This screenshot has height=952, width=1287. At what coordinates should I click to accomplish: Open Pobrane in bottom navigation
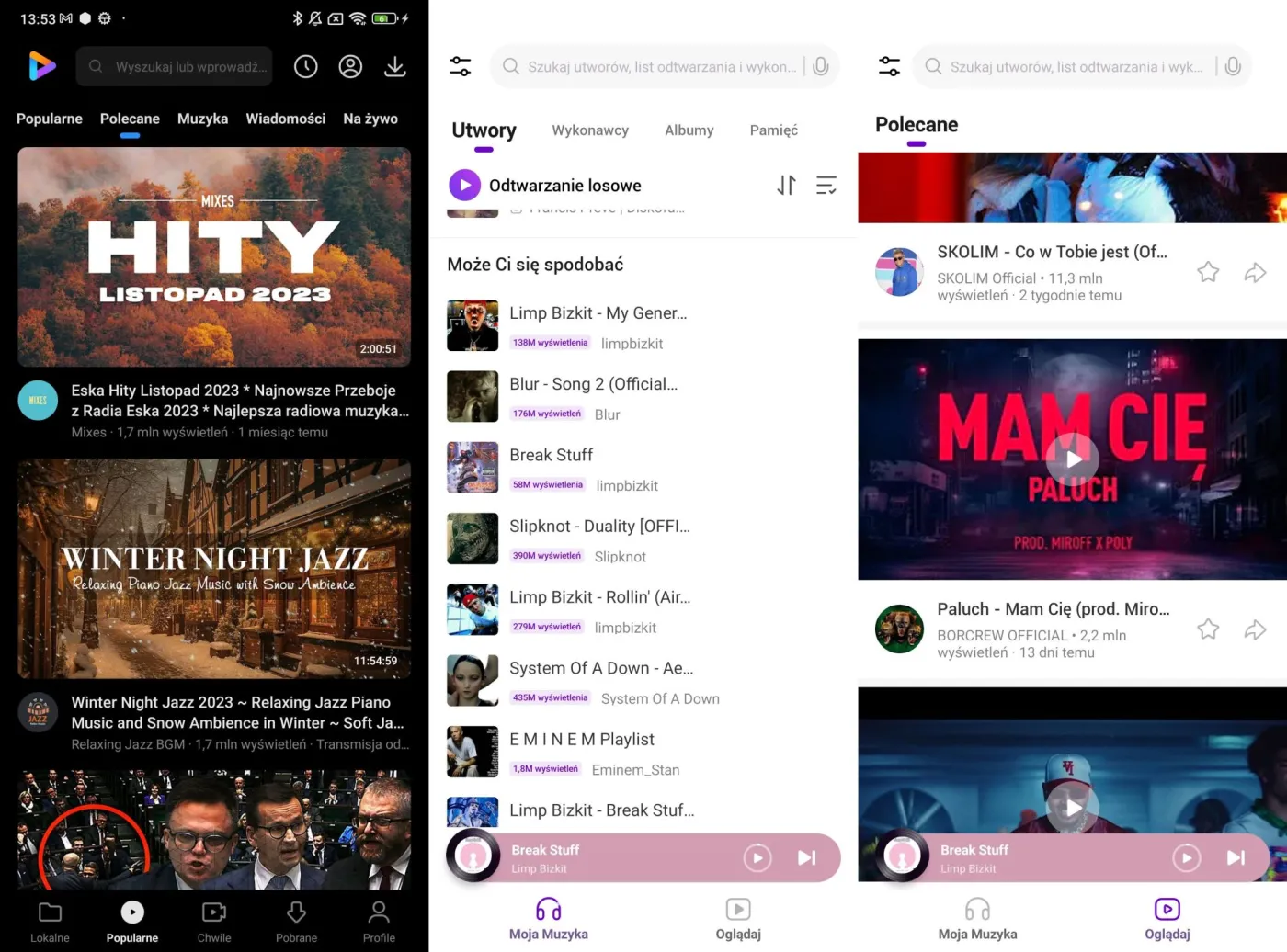[296, 921]
